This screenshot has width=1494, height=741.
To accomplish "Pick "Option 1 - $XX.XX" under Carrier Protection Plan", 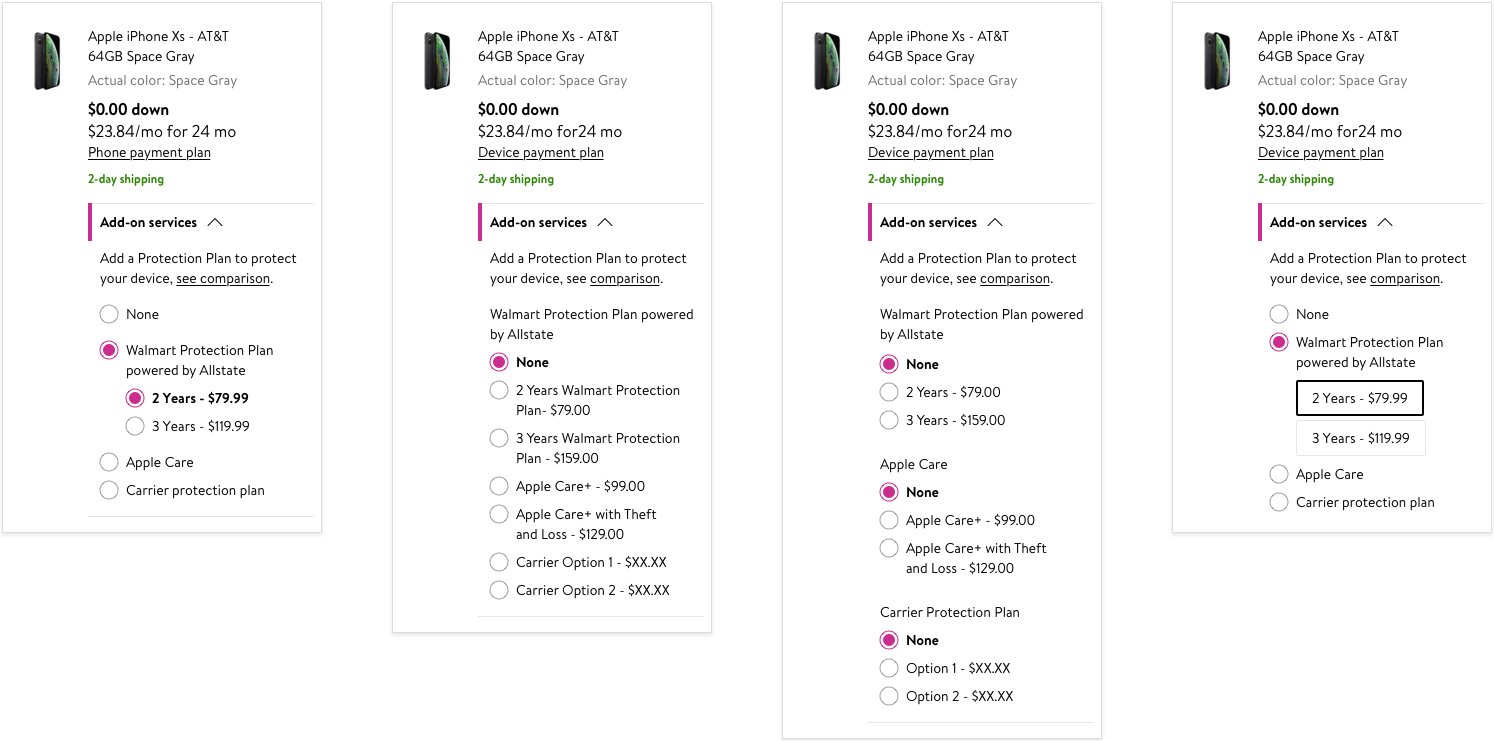I will [889, 668].
